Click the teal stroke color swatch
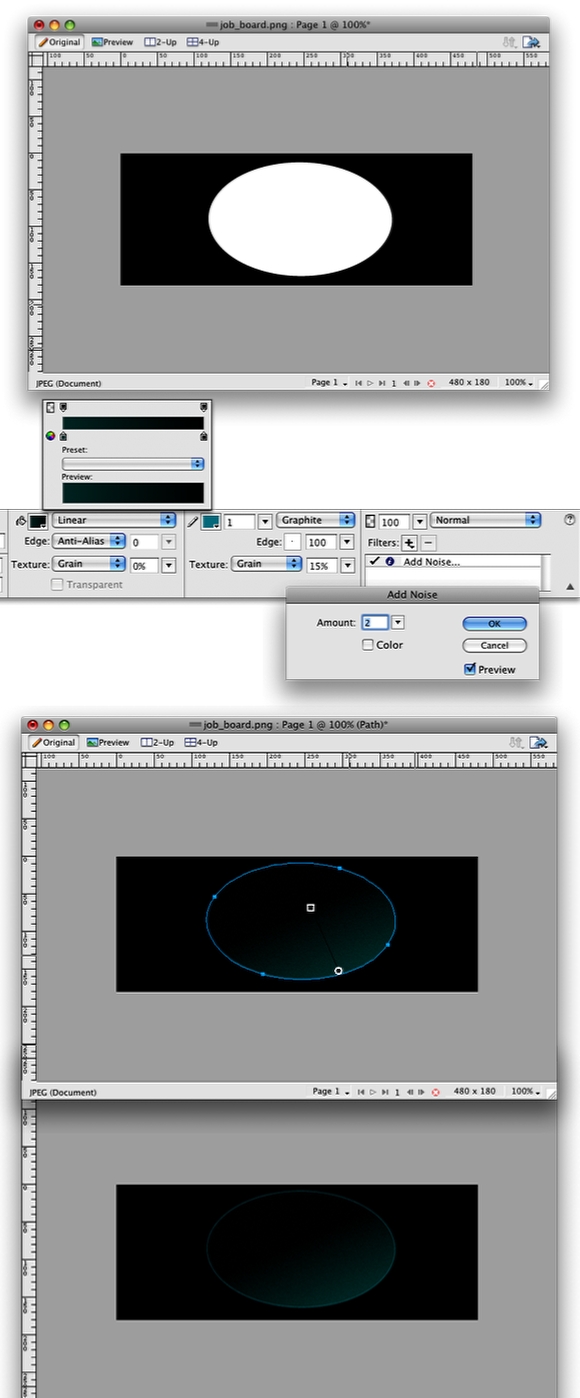The width and height of the screenshot is (580, 1398). tap(211, 521)
